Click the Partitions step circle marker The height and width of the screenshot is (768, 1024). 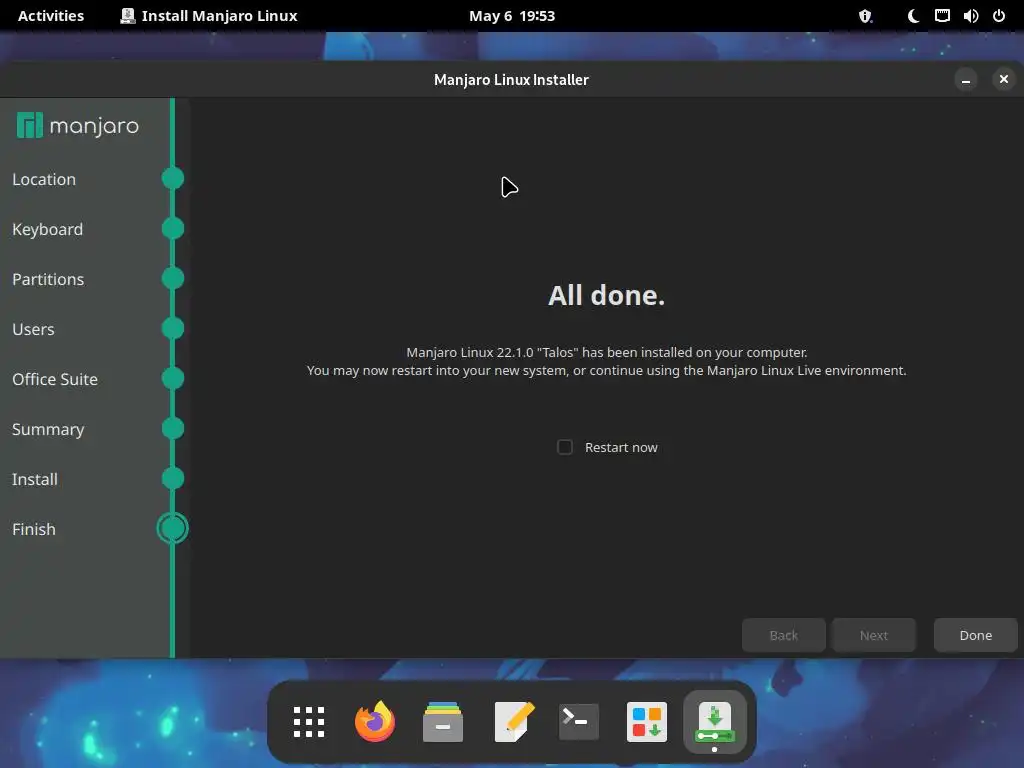(173, 278)
